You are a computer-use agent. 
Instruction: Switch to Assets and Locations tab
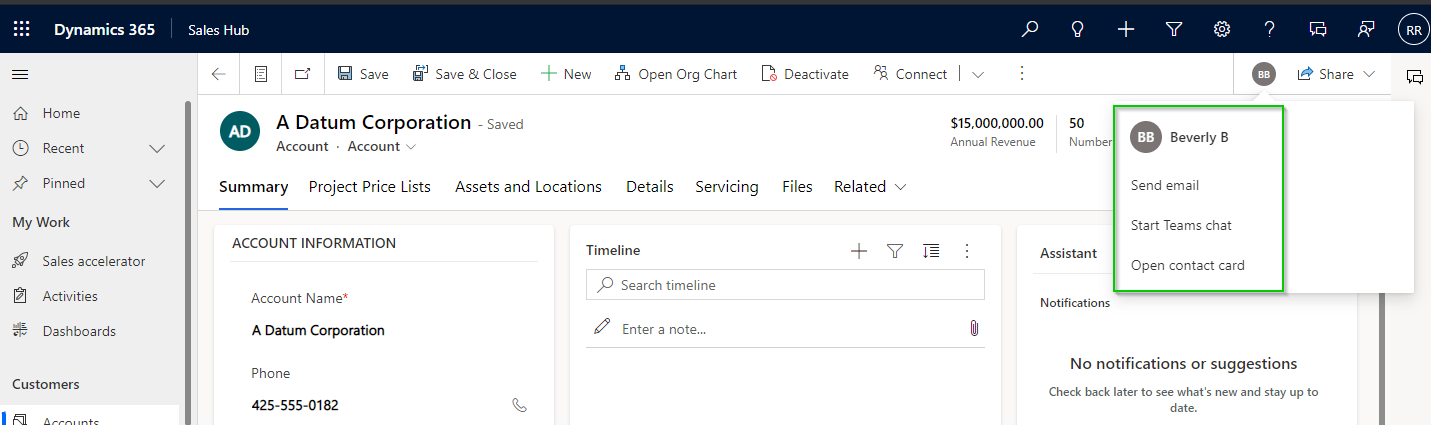tap(528, 187)
